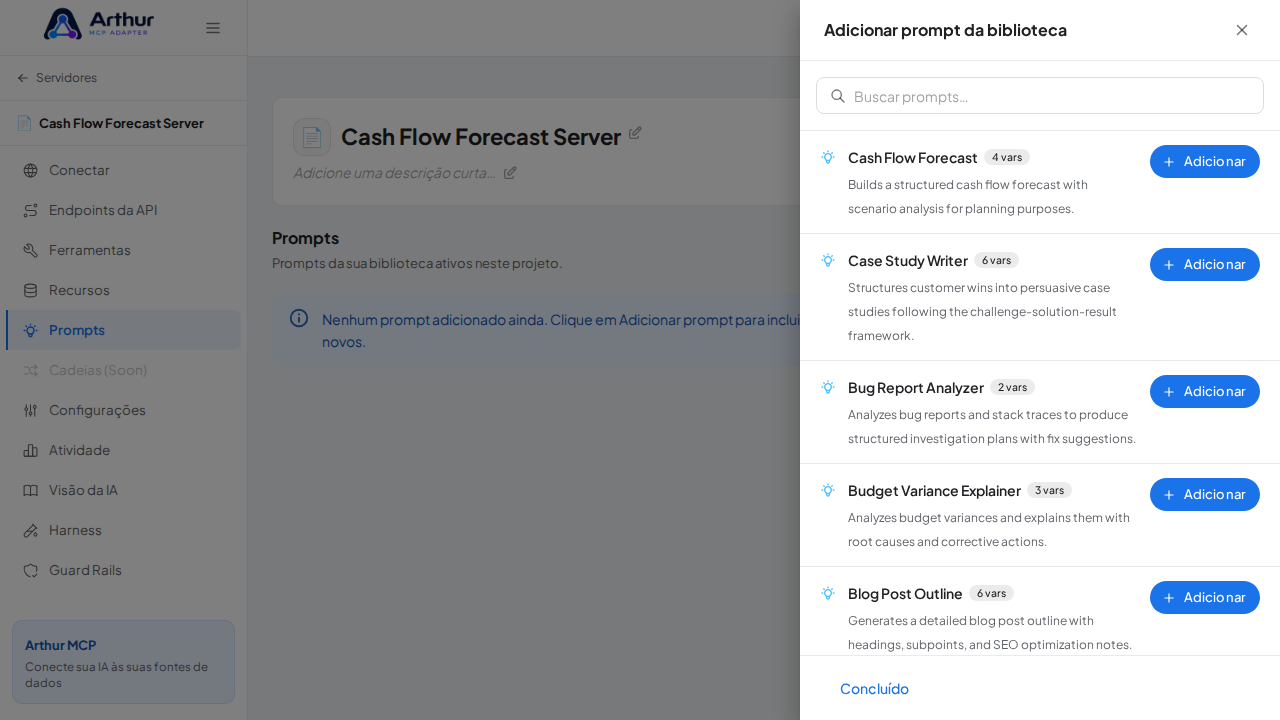
Task: Click the Case Study Writer prompt title
Action: tap(908, 260)
